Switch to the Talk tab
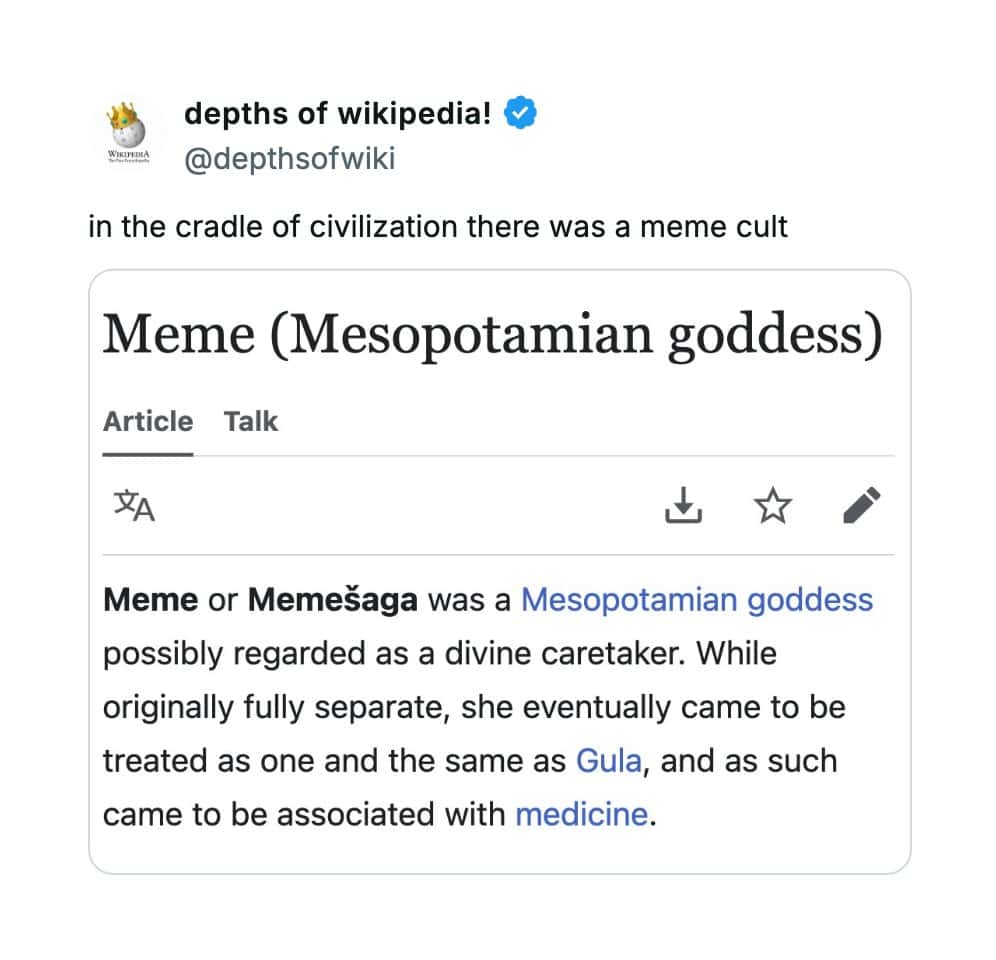996x960 pixels. [251, 422]
